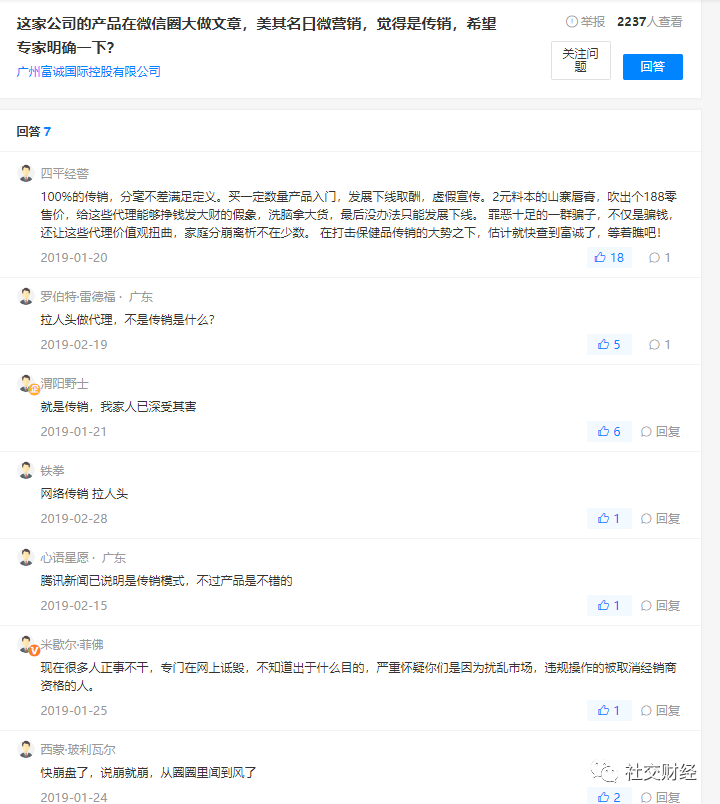Open 西蒙·玻利瓦尔's profile name
The width and height of the screenshot is (720, 804).
click(x=77, y=749)
